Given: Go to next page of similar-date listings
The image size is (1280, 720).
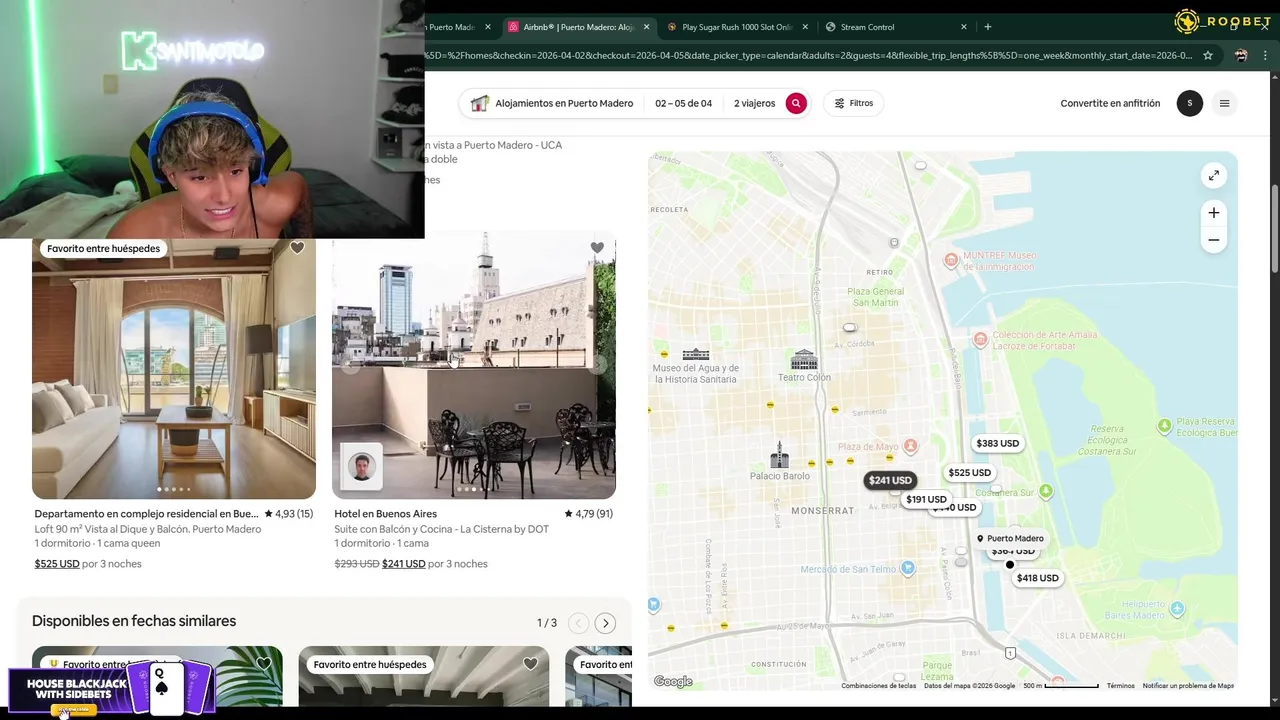Looking at the screenshot, I should 605,623.
